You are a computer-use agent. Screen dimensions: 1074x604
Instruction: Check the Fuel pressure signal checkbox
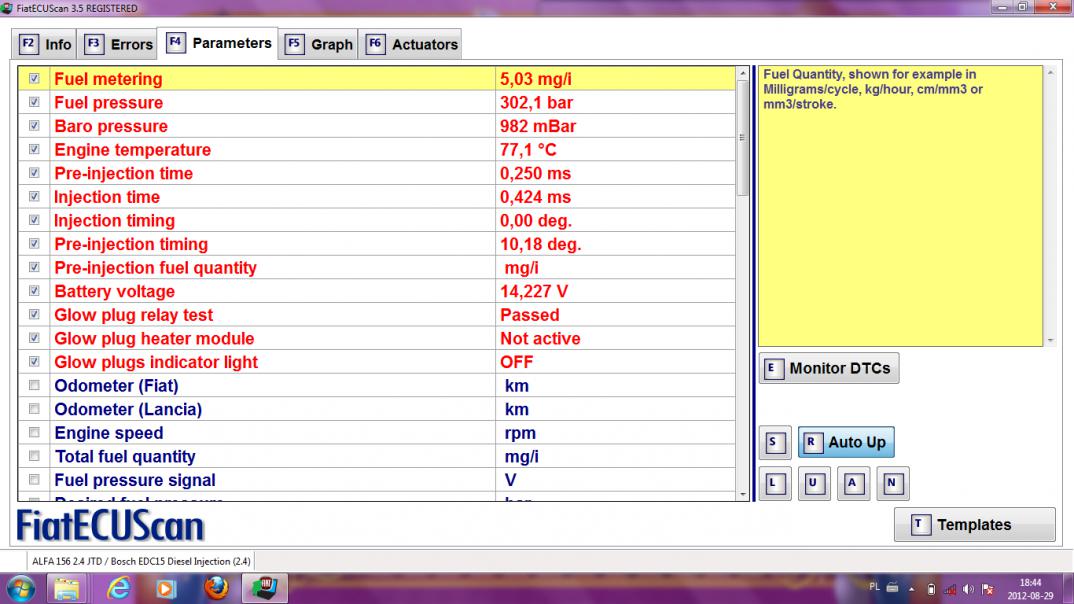point(34,480)
